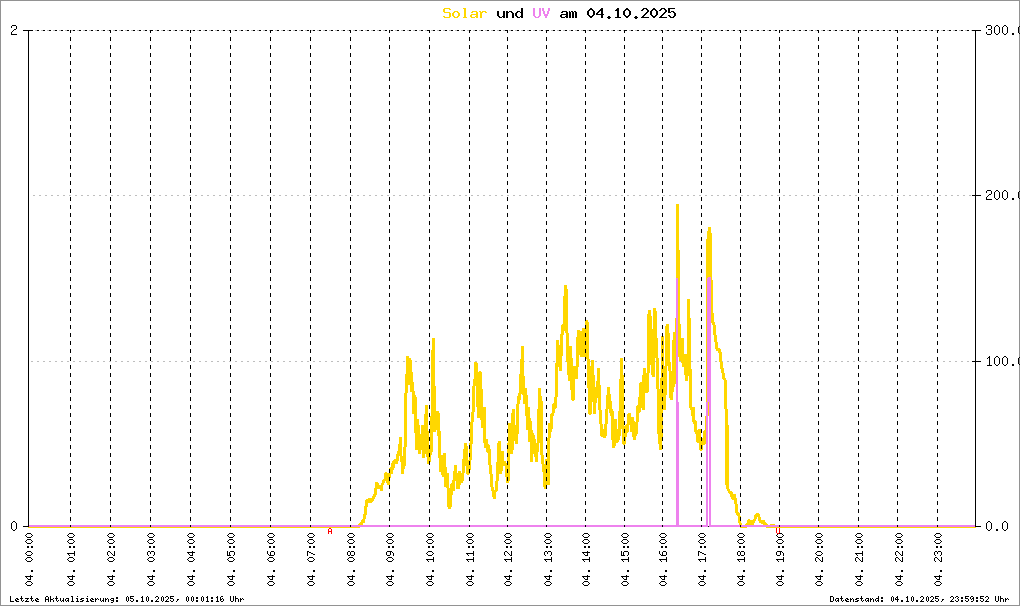
Task: Click the "Datenstand" timestamp footer
Action: (x=919, y=599)
